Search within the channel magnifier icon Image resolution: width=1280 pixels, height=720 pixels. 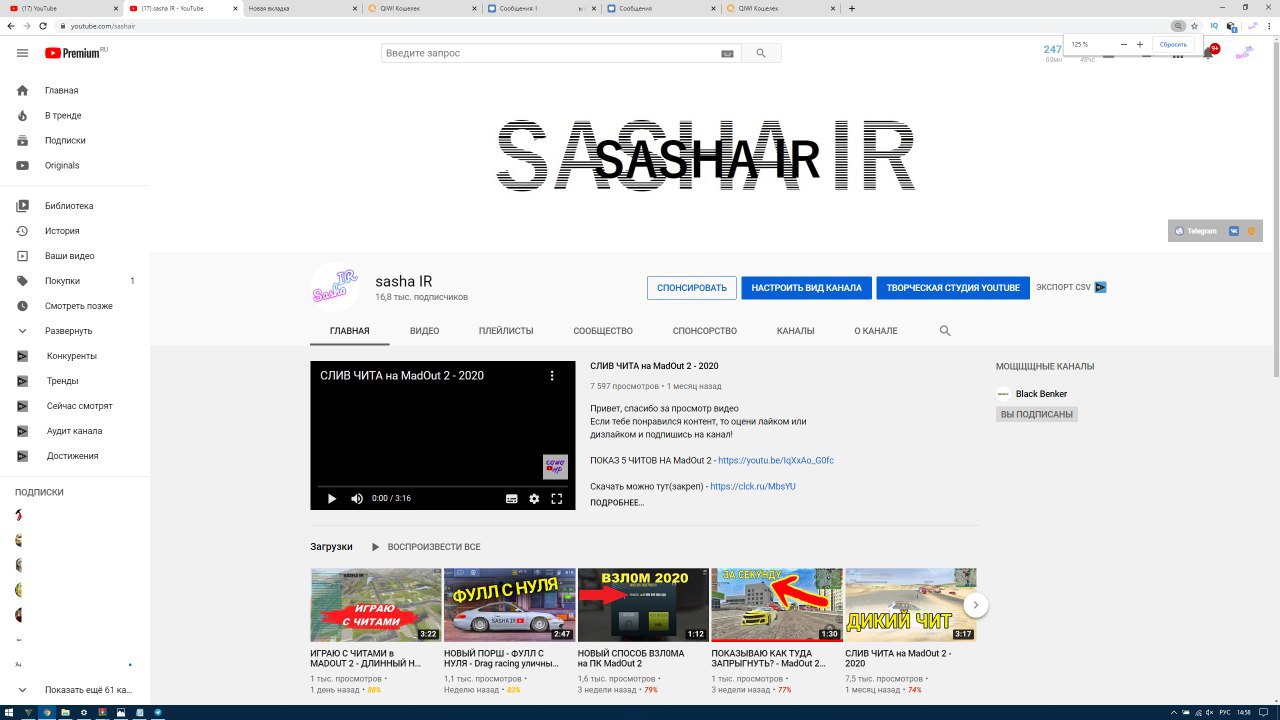(x=945, y=331)
